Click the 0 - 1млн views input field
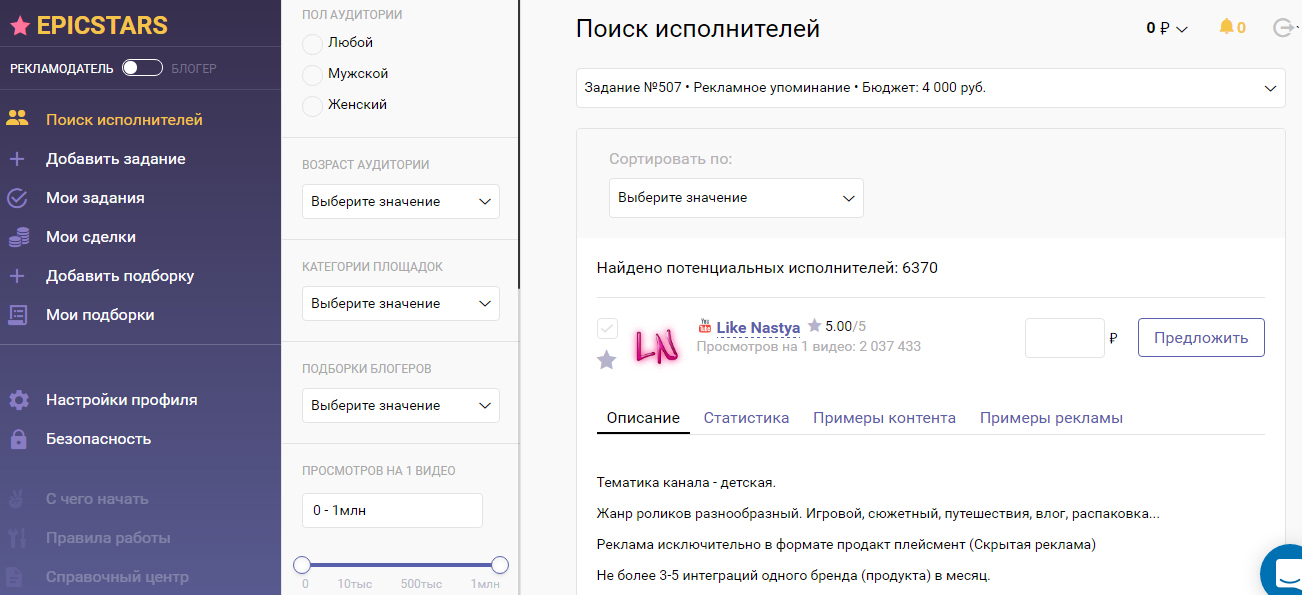This screenshot has width=1302, height=595. (392, 510)
